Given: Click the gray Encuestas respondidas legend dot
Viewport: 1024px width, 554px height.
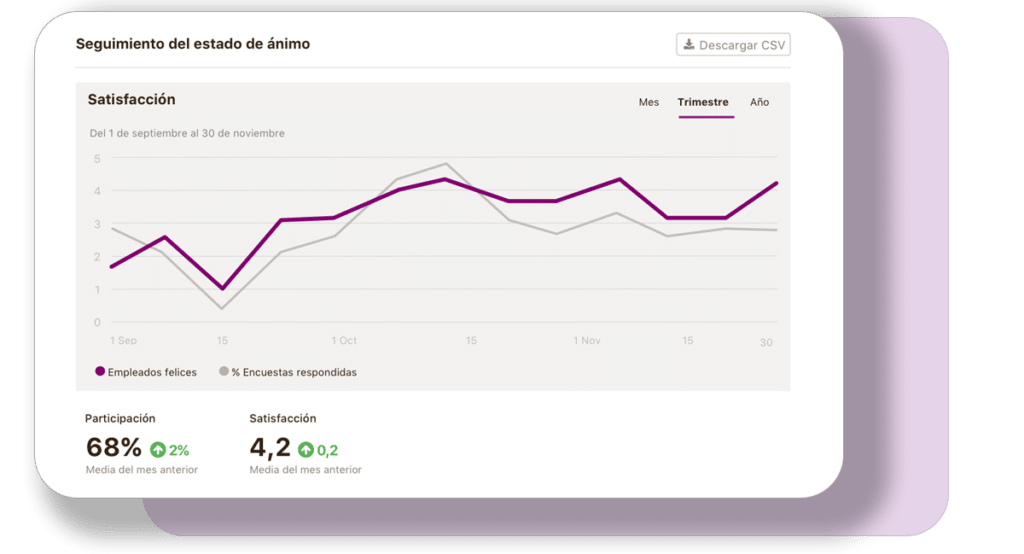Looking at the screenshot, I should pyautogui.click(x=224, y=371).
